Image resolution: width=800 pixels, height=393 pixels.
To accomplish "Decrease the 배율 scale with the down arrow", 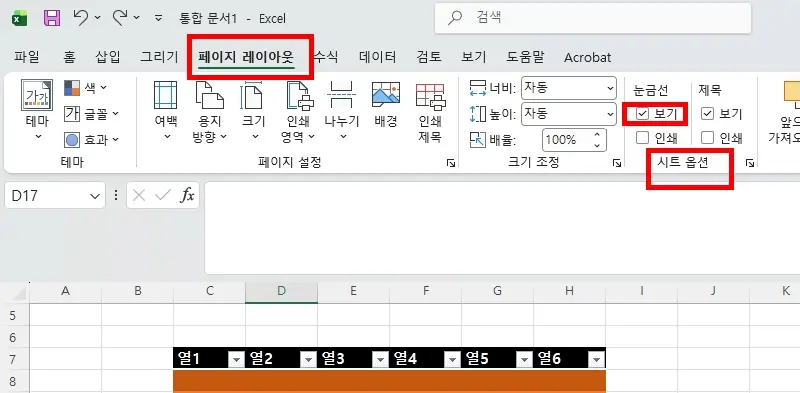I will pos(597,145).
